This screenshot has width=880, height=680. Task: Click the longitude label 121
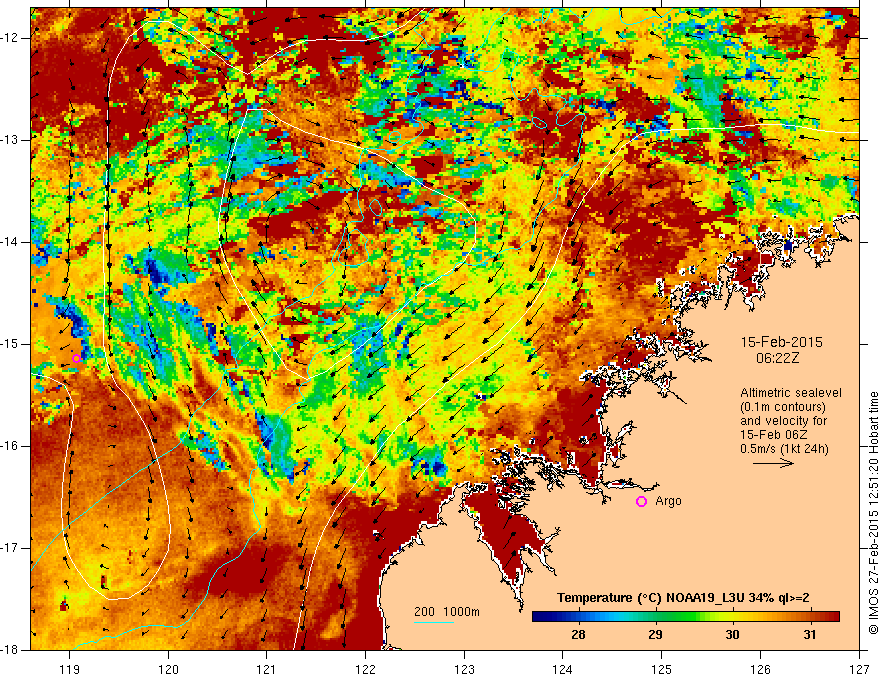[x=267, y=669]
